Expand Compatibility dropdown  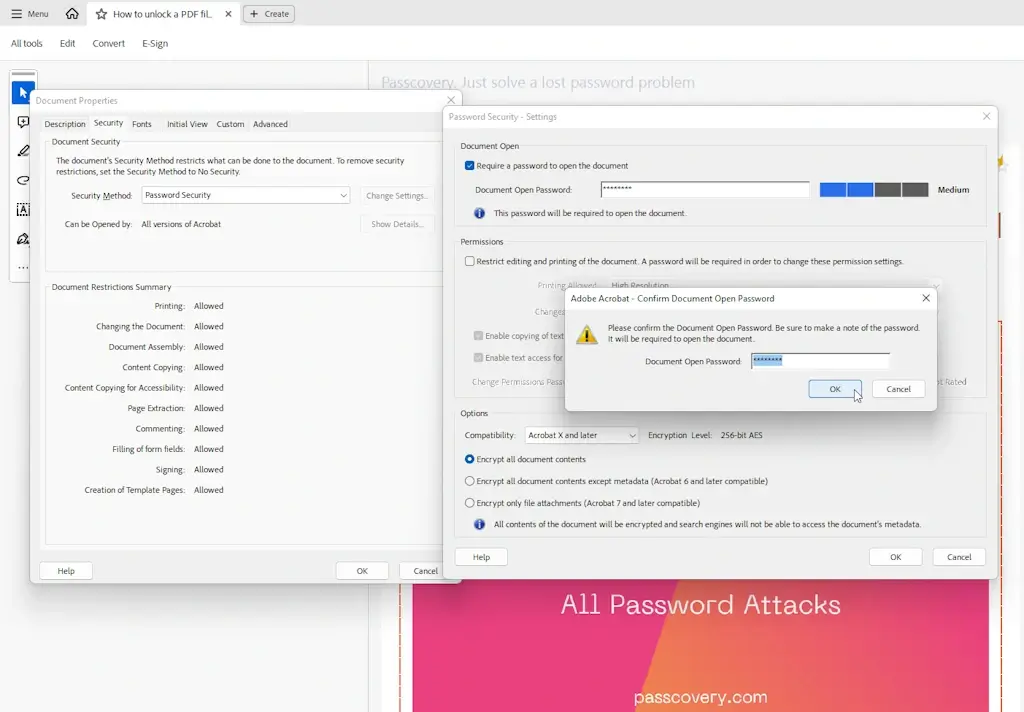[581, 435]
